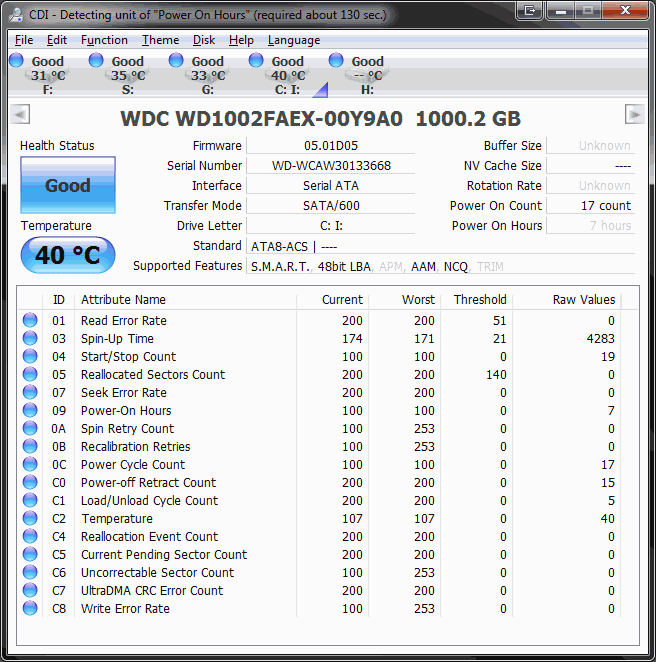Image resolution: width=656 pixels, height=662 pixels.
Task: Click the extra title bar button beside minimize
Action: tap(529, 10)
